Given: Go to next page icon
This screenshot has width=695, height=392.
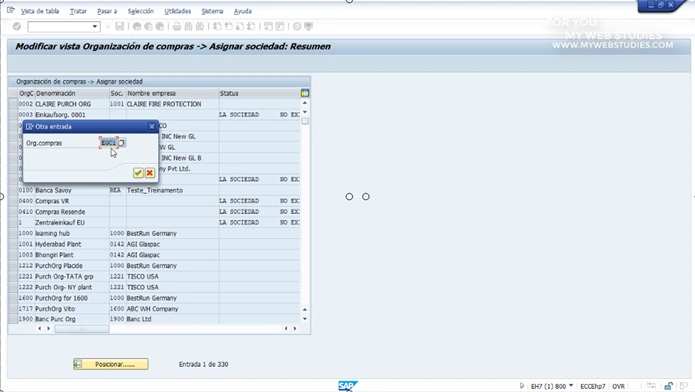Looking at the screenshot, I should pyautogui.click(x=240, y=27).
